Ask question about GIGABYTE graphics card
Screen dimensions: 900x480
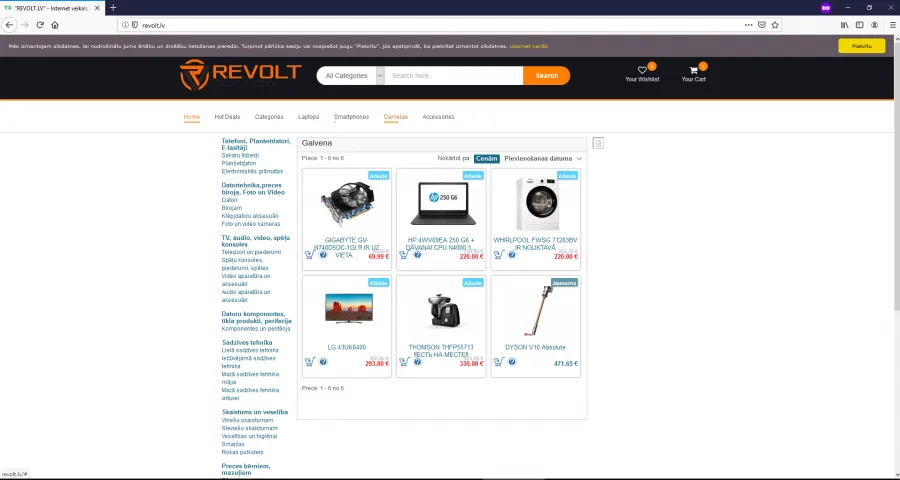(x=323, y=254)
